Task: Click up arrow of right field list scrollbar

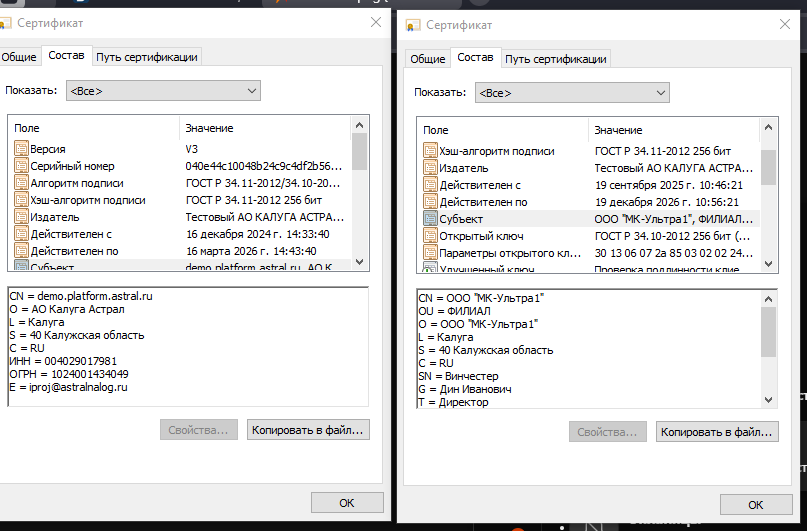Action: click(x=768, y=127)
